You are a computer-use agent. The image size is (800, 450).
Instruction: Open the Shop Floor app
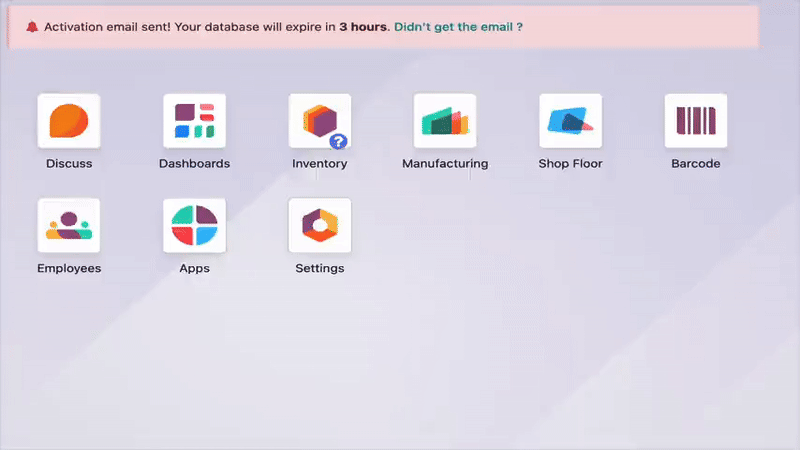(x=570, y=121)
